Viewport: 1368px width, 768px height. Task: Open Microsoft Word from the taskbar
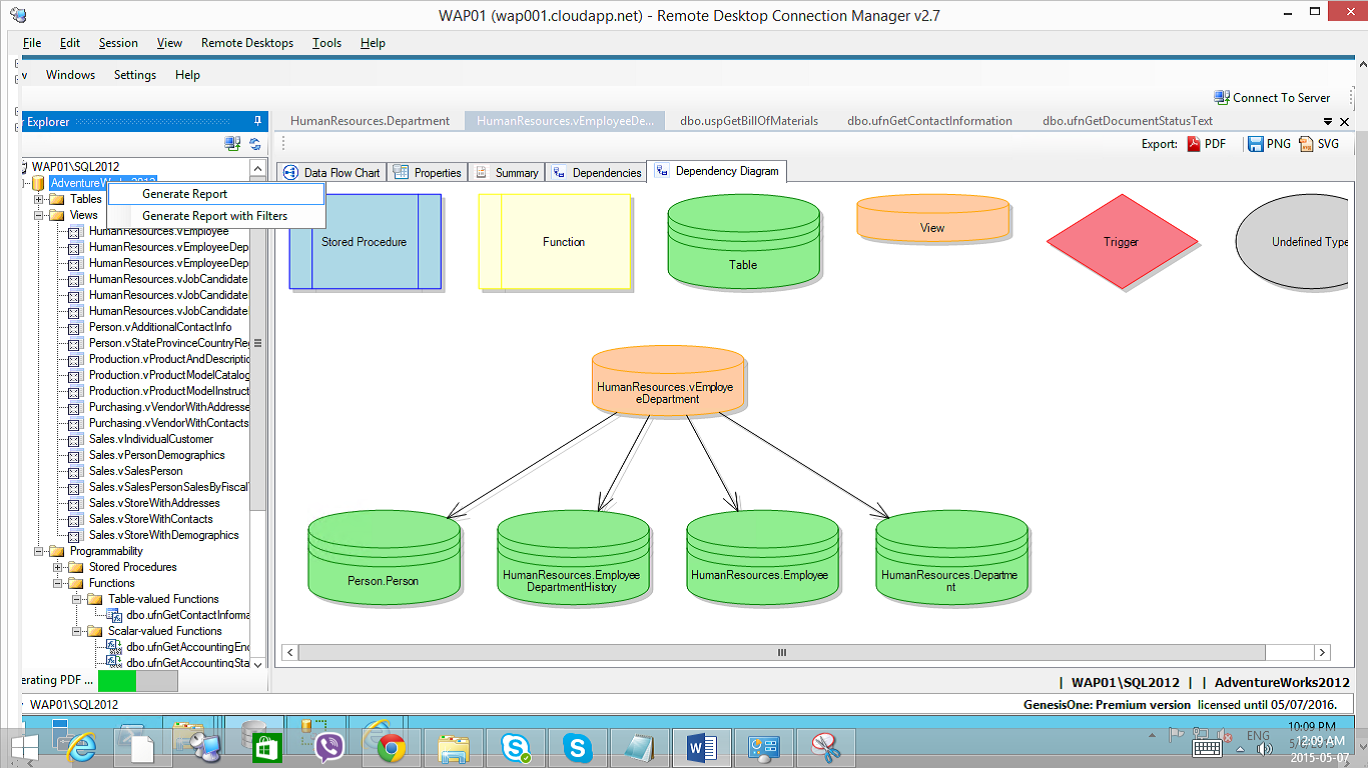(x=700, y=747)
